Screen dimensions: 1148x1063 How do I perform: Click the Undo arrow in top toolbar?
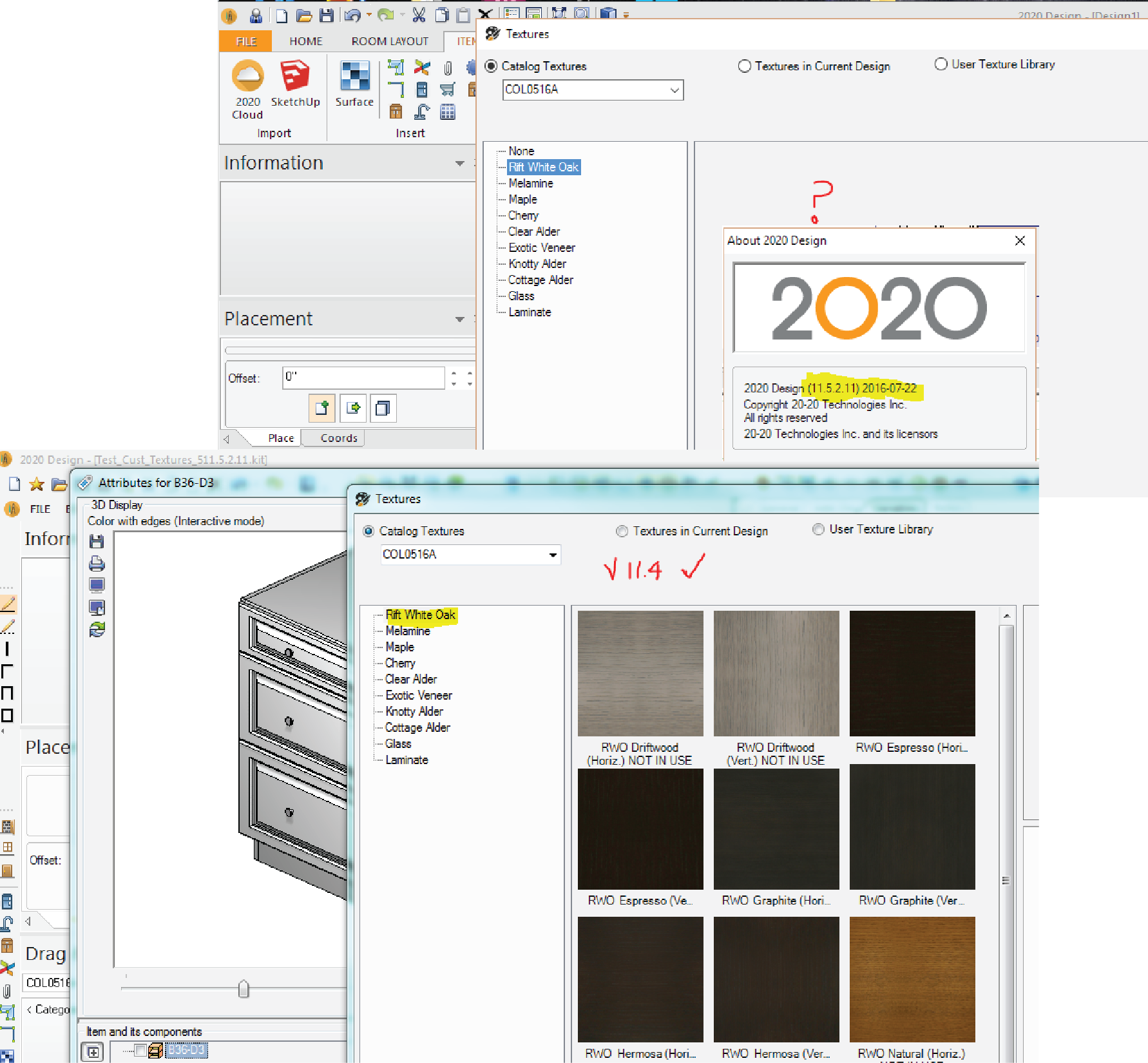pyautogui.click(x=352, y=15)
